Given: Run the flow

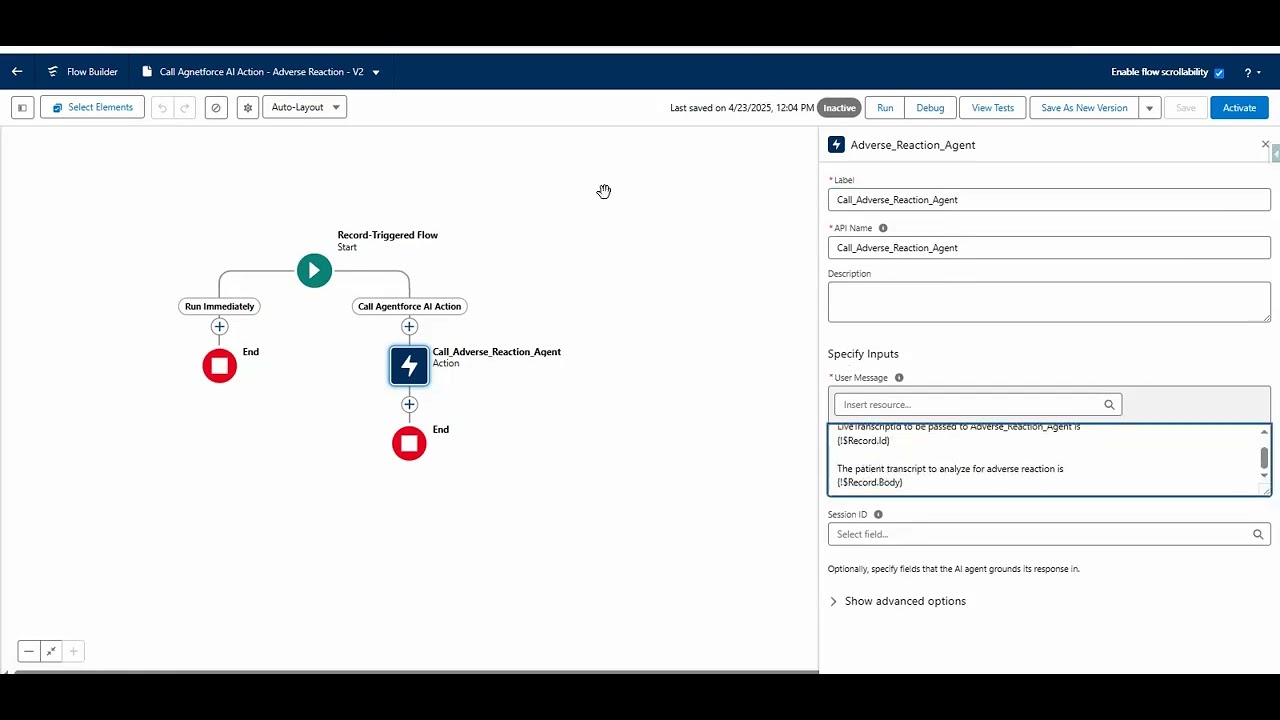Looking at the screenshot, I should pos(885,108).
